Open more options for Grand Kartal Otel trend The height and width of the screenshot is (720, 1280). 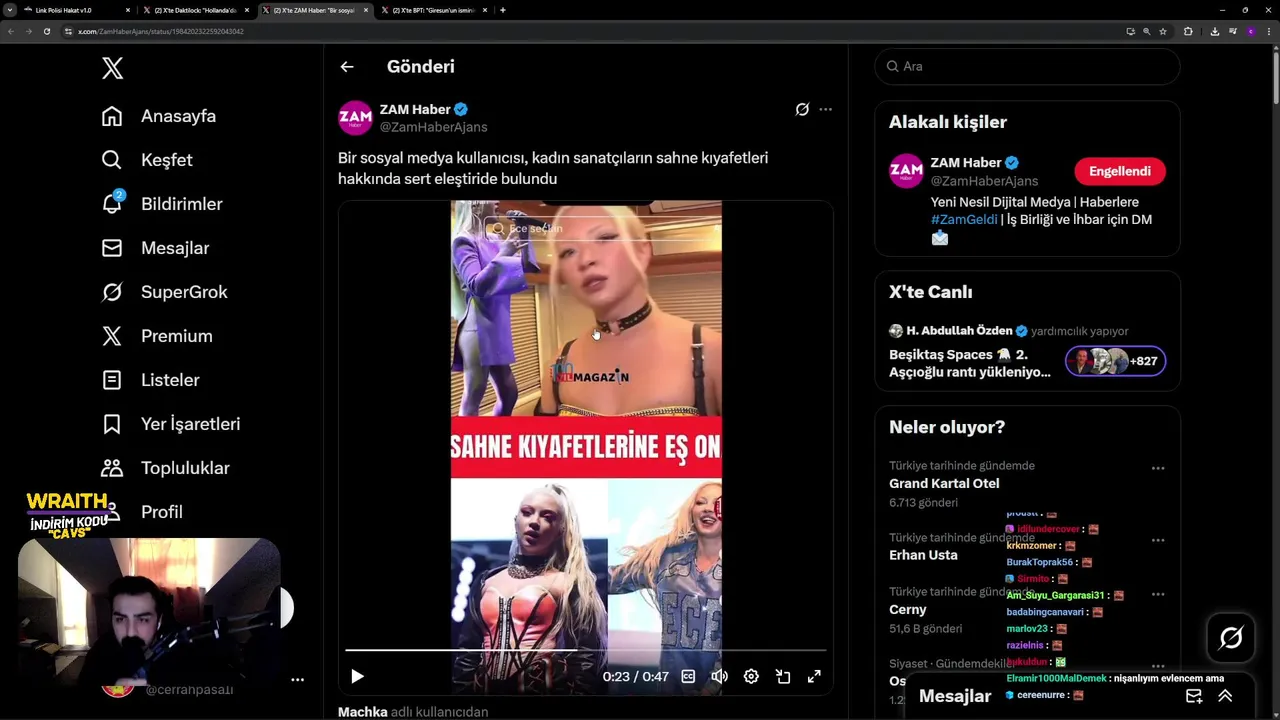(1158, 468)
